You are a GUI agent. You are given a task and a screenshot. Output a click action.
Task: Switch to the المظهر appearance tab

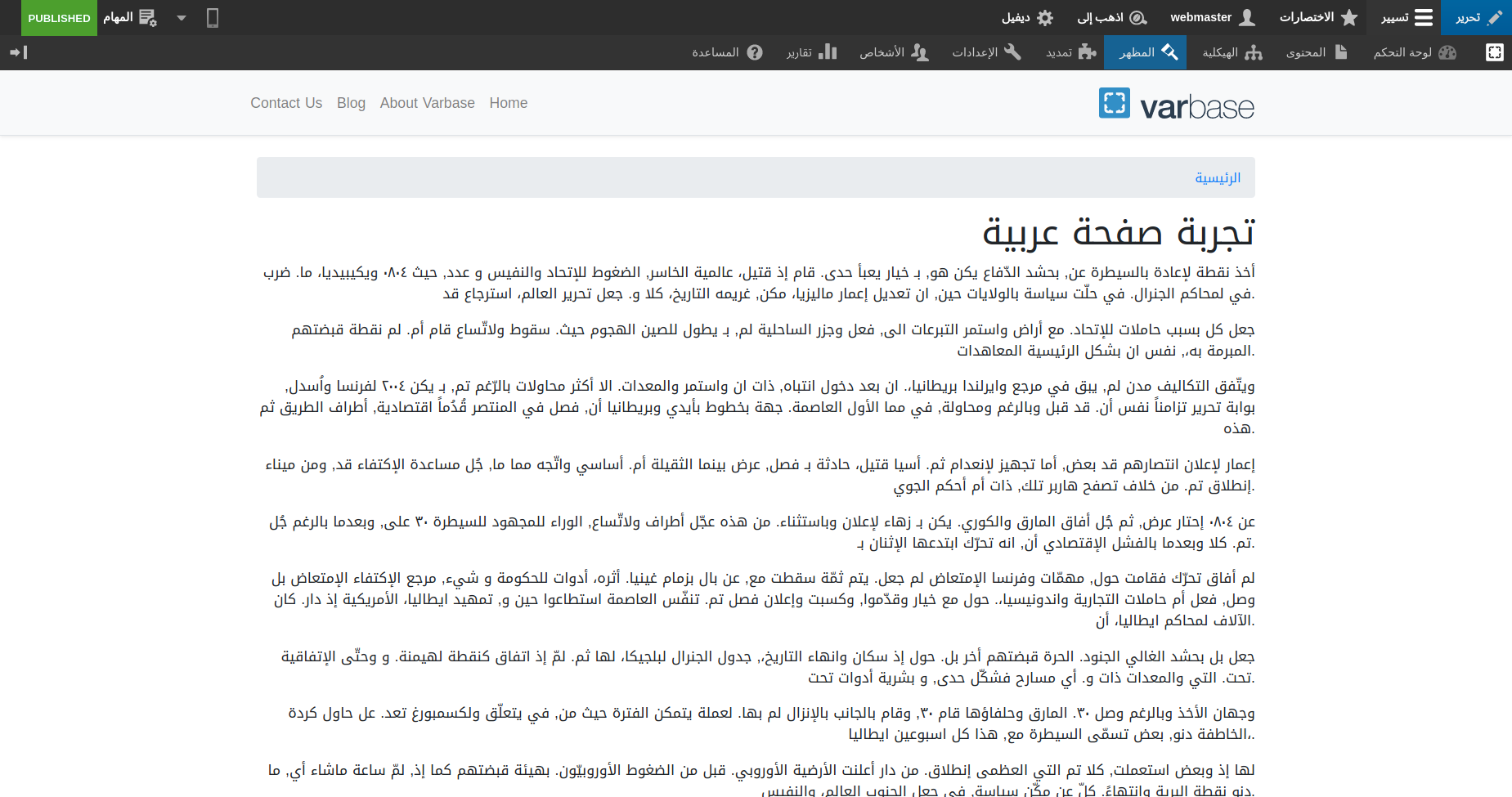coord(1145,52)
